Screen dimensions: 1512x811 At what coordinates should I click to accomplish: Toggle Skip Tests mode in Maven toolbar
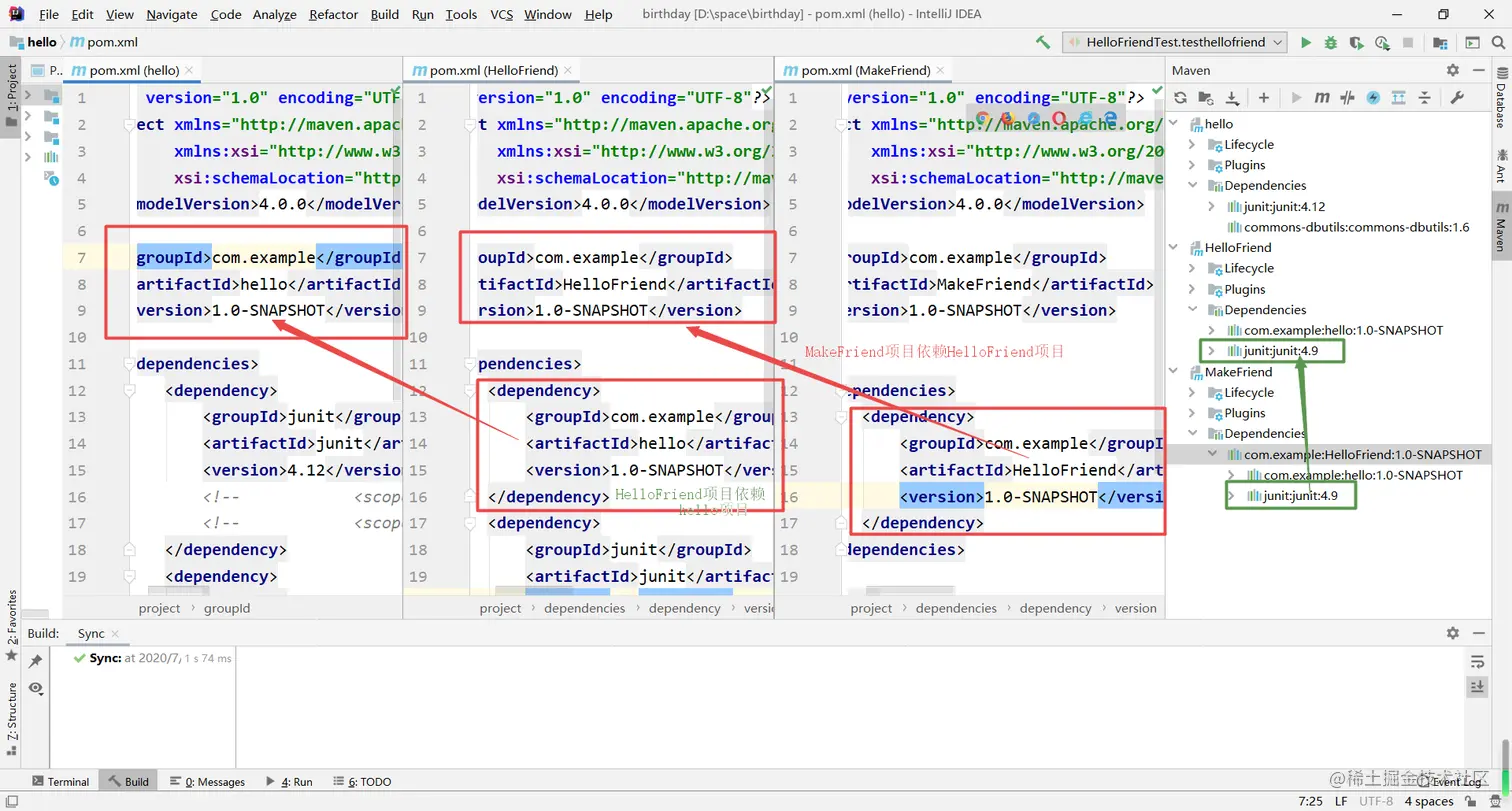click(x=1373, y=98)
